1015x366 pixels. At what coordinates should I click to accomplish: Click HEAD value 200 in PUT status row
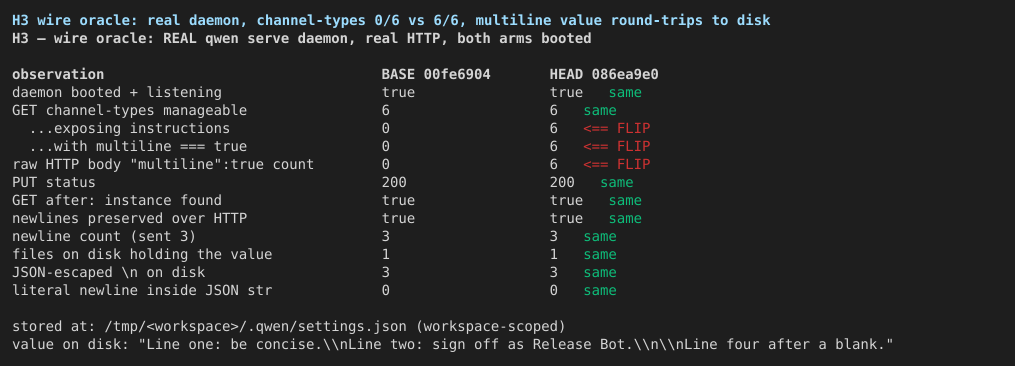(562, 183)
